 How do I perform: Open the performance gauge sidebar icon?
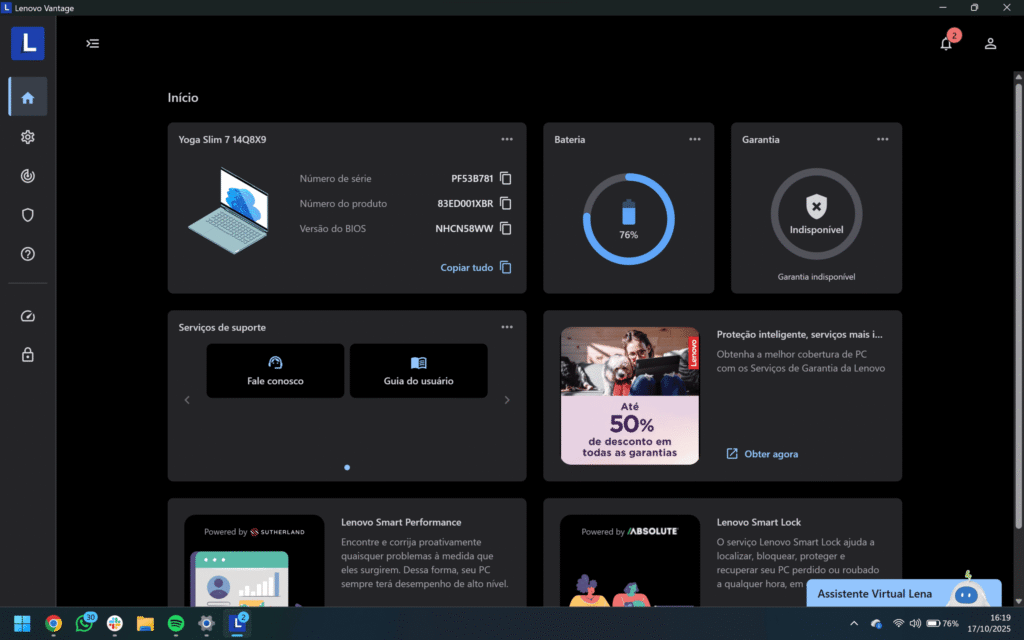(28, 316)
